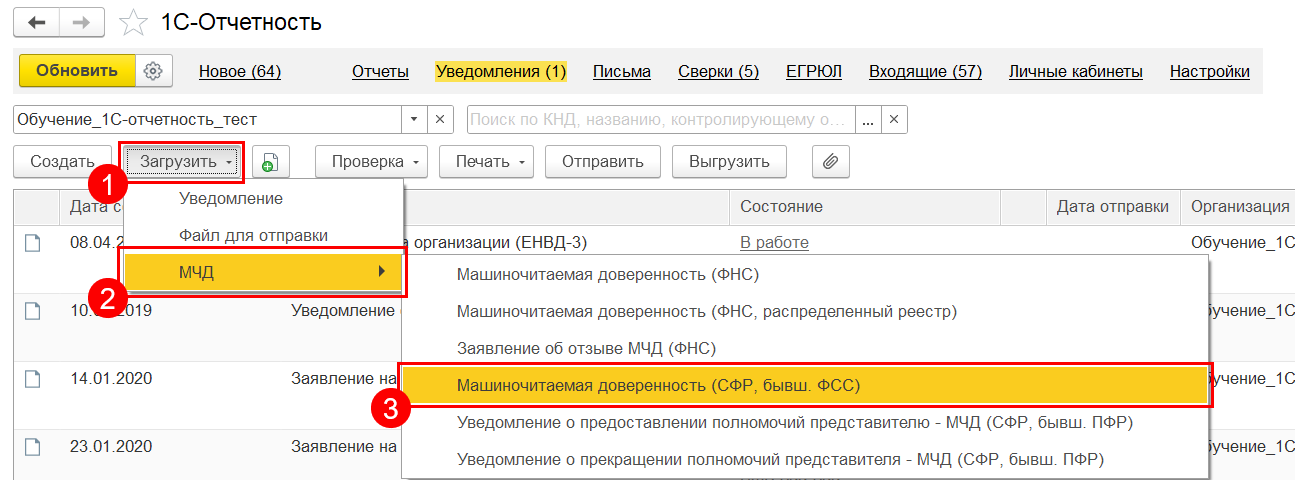Click the back navigation arrow
This screenshot has width=1295, height=480.
point(37,22)
